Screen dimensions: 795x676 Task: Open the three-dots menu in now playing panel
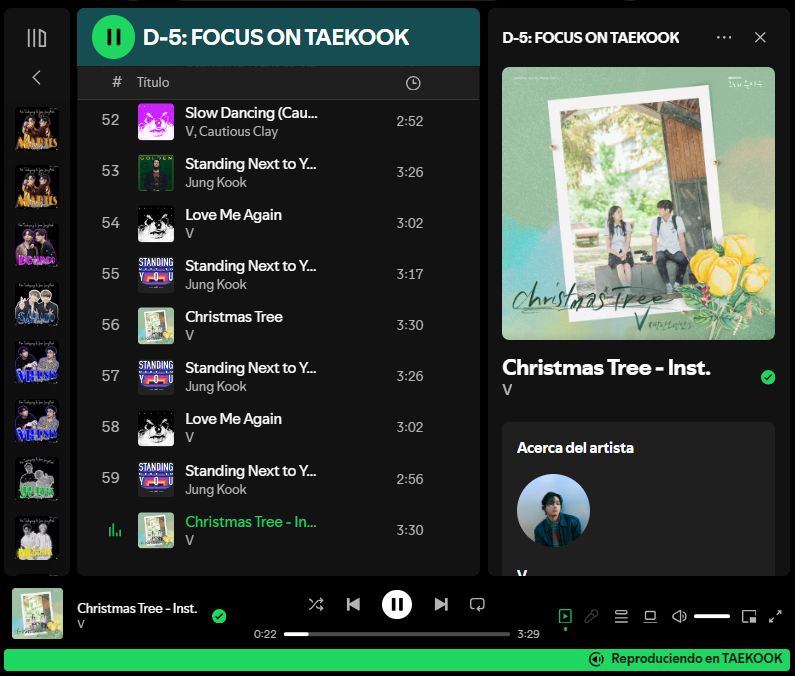[x=724, y=38]
